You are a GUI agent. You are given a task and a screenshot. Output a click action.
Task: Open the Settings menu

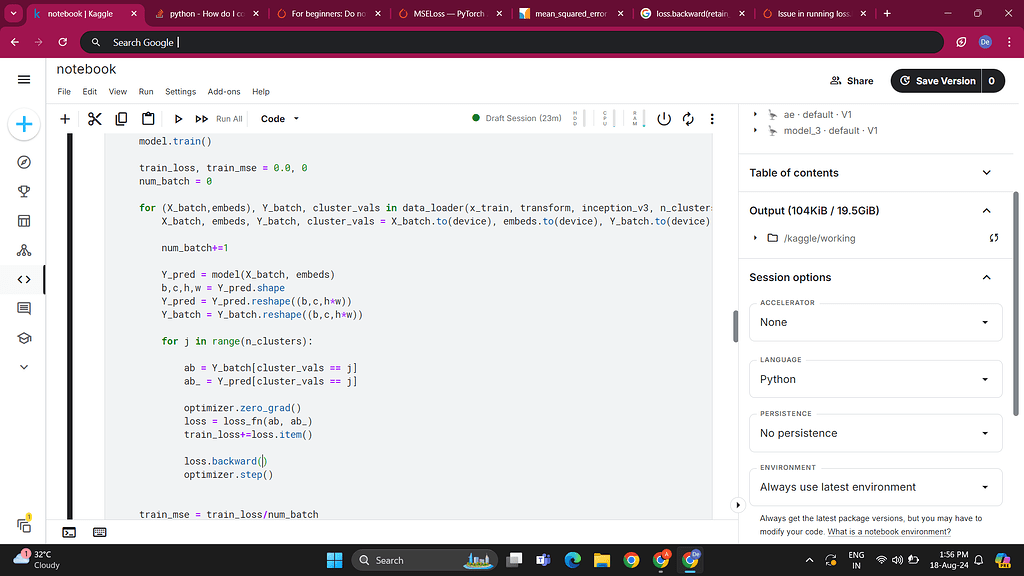coord(180,91)
